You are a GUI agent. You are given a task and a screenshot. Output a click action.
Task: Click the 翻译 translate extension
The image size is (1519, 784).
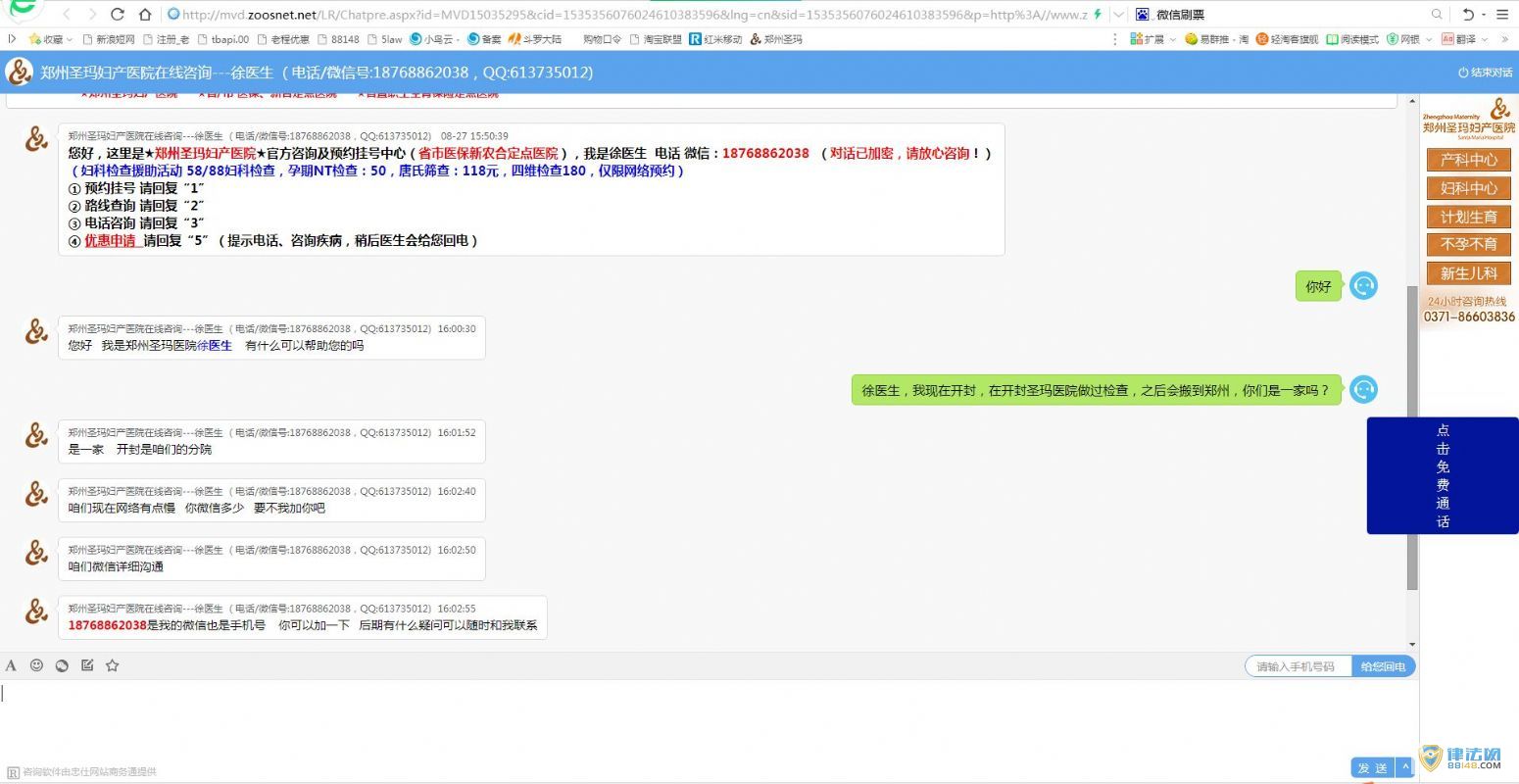click(x=1458, y=39)
